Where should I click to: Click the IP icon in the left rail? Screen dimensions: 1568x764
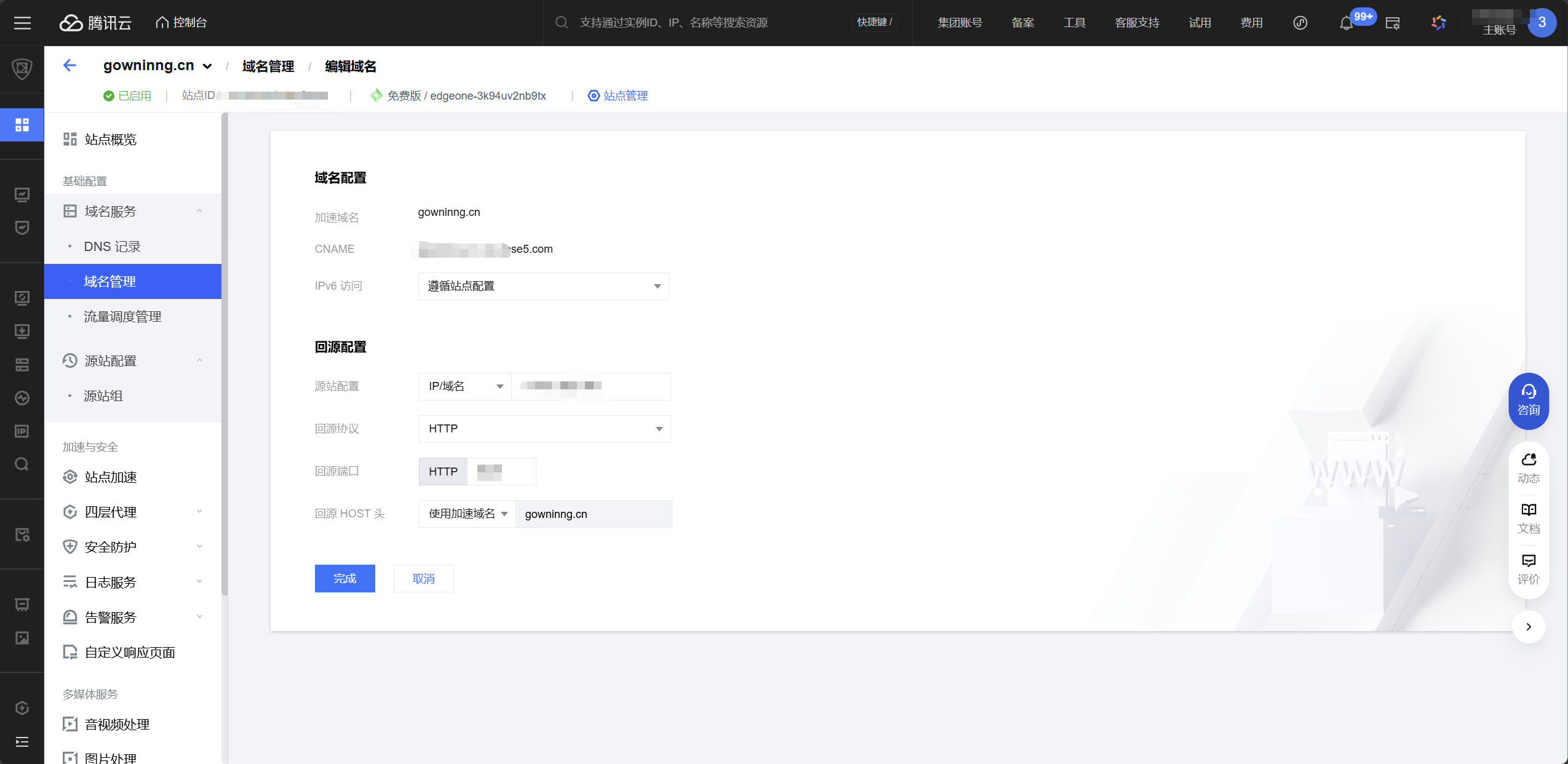coord(22,431)
